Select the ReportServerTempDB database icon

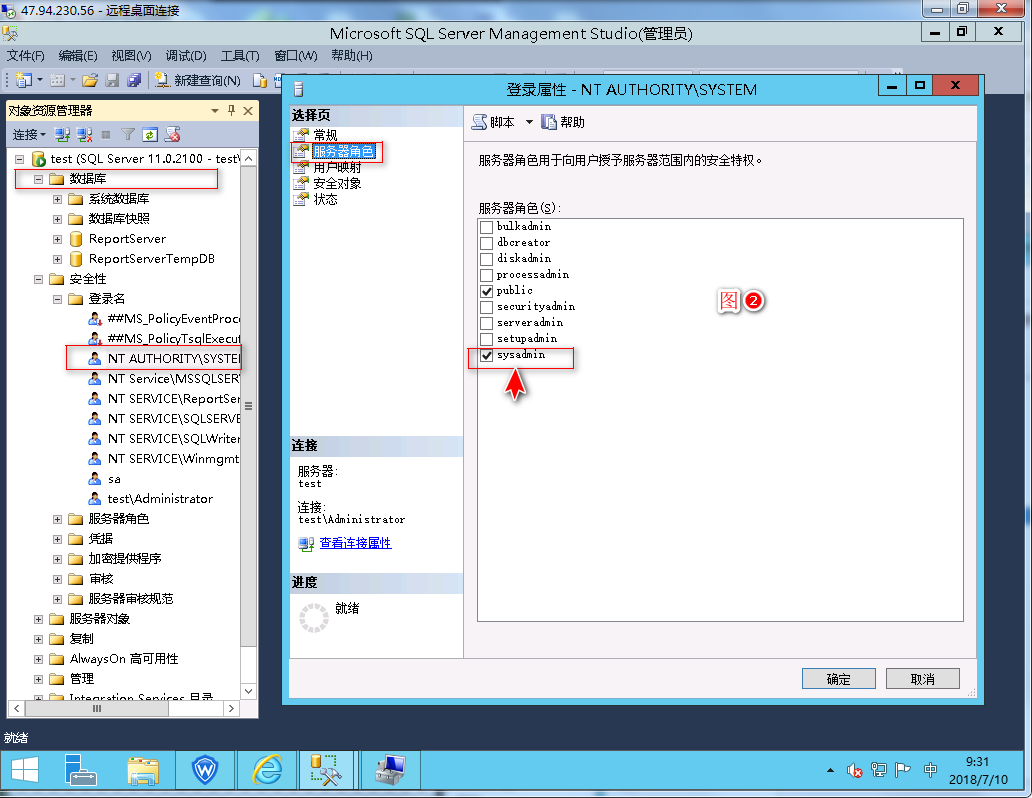click(x=76, y=259)
